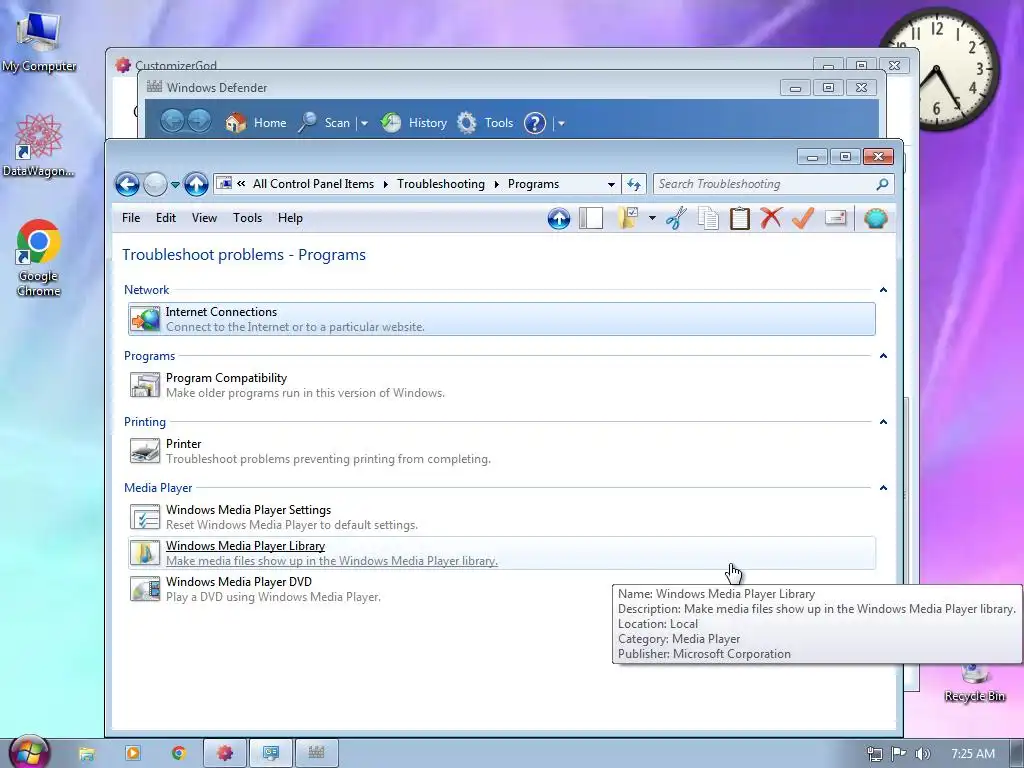Click the blue Up arrow toolbar icon
1024x768 pixels.
click(x=559, y=219)
